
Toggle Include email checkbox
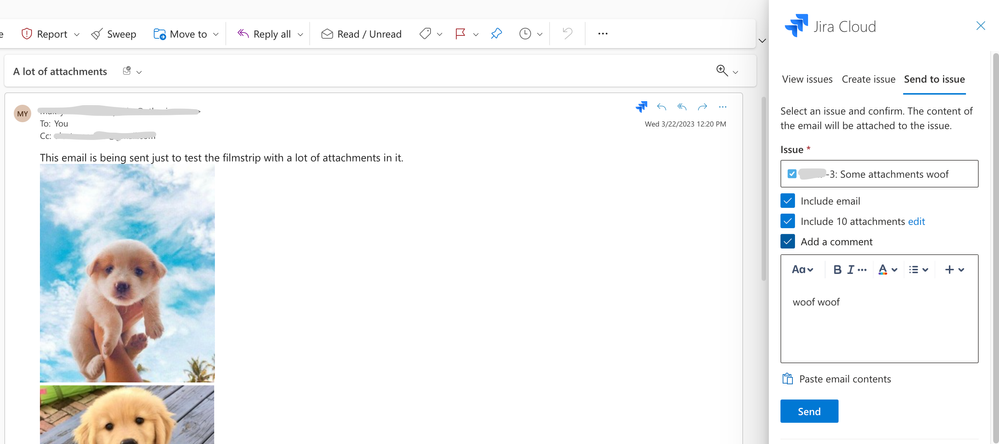(x=787, y=201)
